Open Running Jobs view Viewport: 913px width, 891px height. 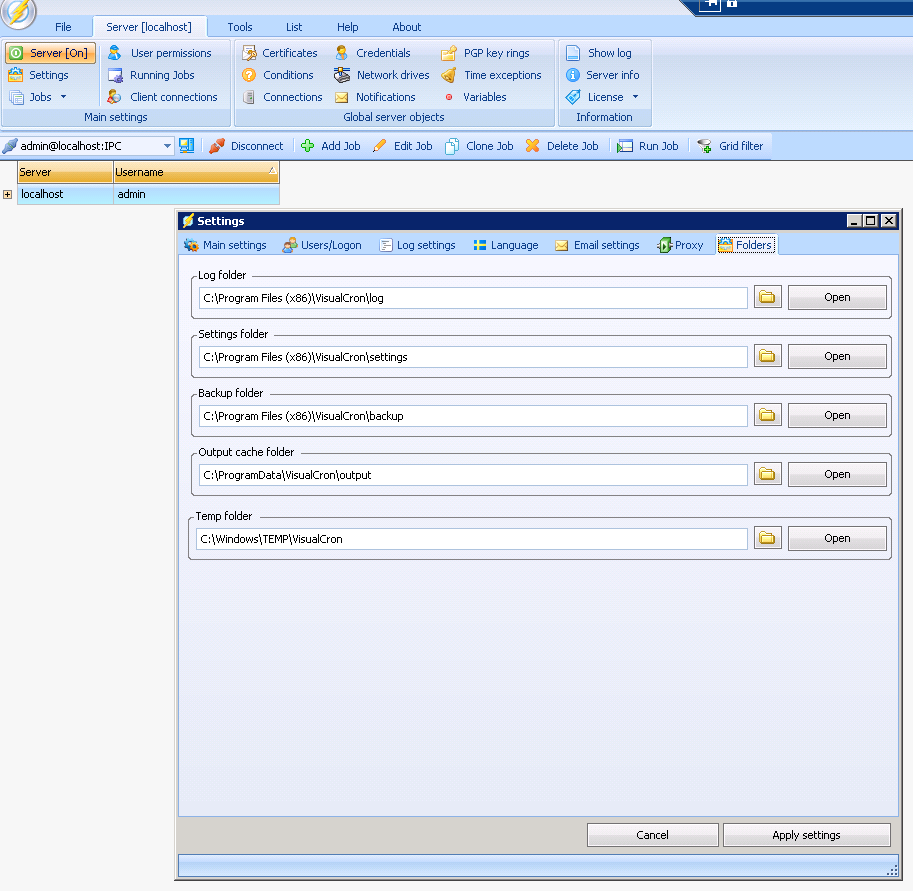point(161,75)
